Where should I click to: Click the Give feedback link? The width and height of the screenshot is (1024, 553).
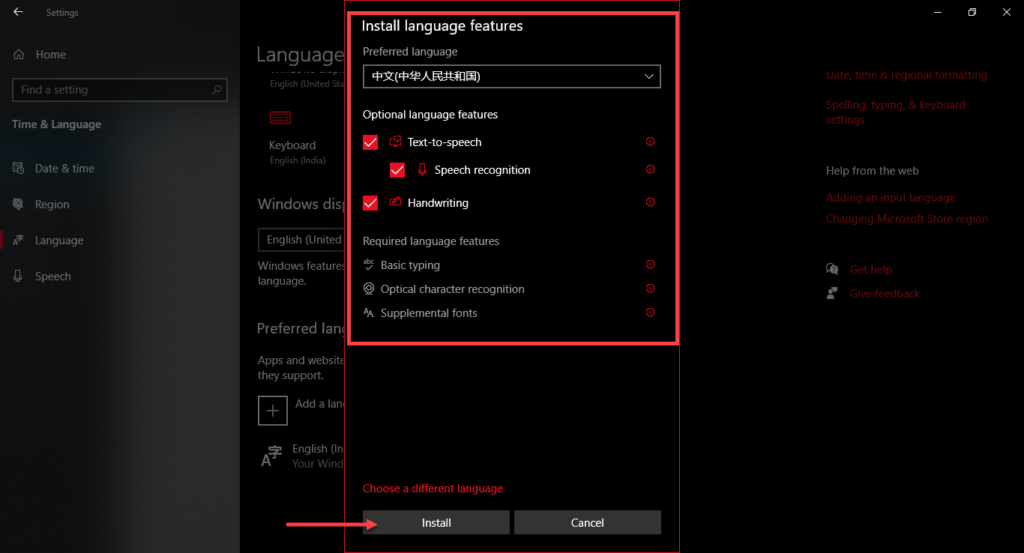[884, 293]
